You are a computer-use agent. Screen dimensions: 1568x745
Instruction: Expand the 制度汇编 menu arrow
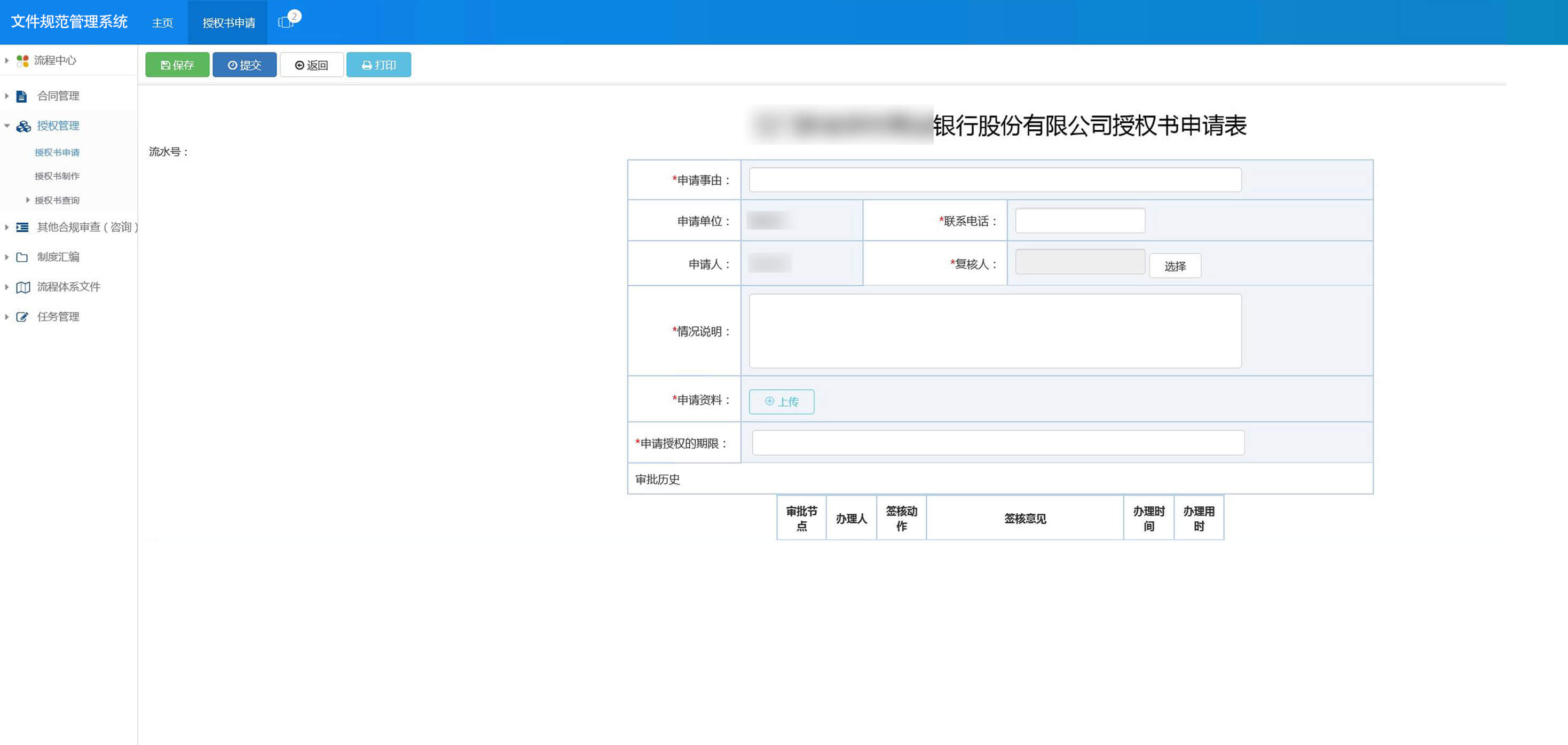click(7, 257)
